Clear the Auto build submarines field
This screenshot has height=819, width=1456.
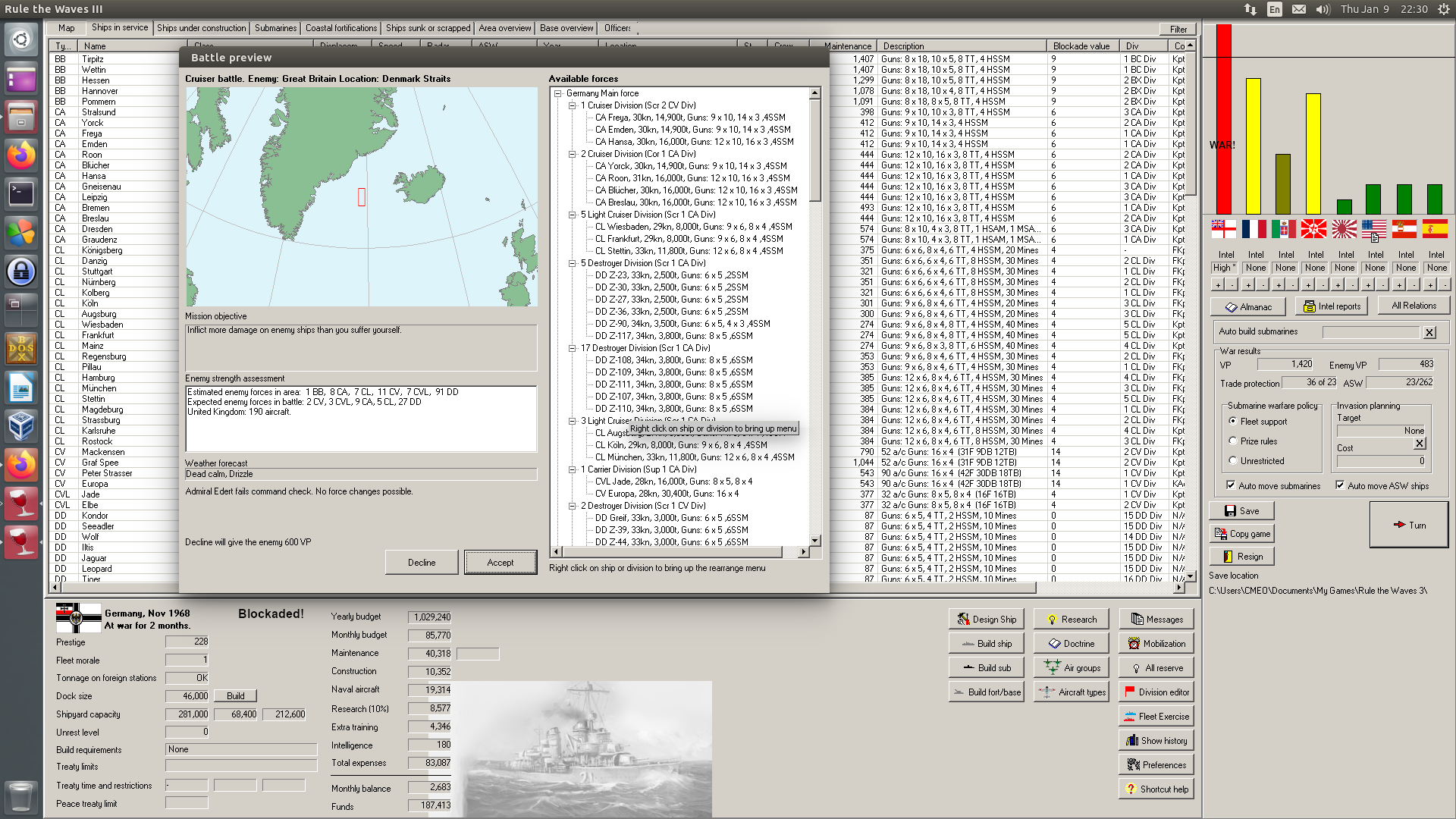click(1429, 332)
